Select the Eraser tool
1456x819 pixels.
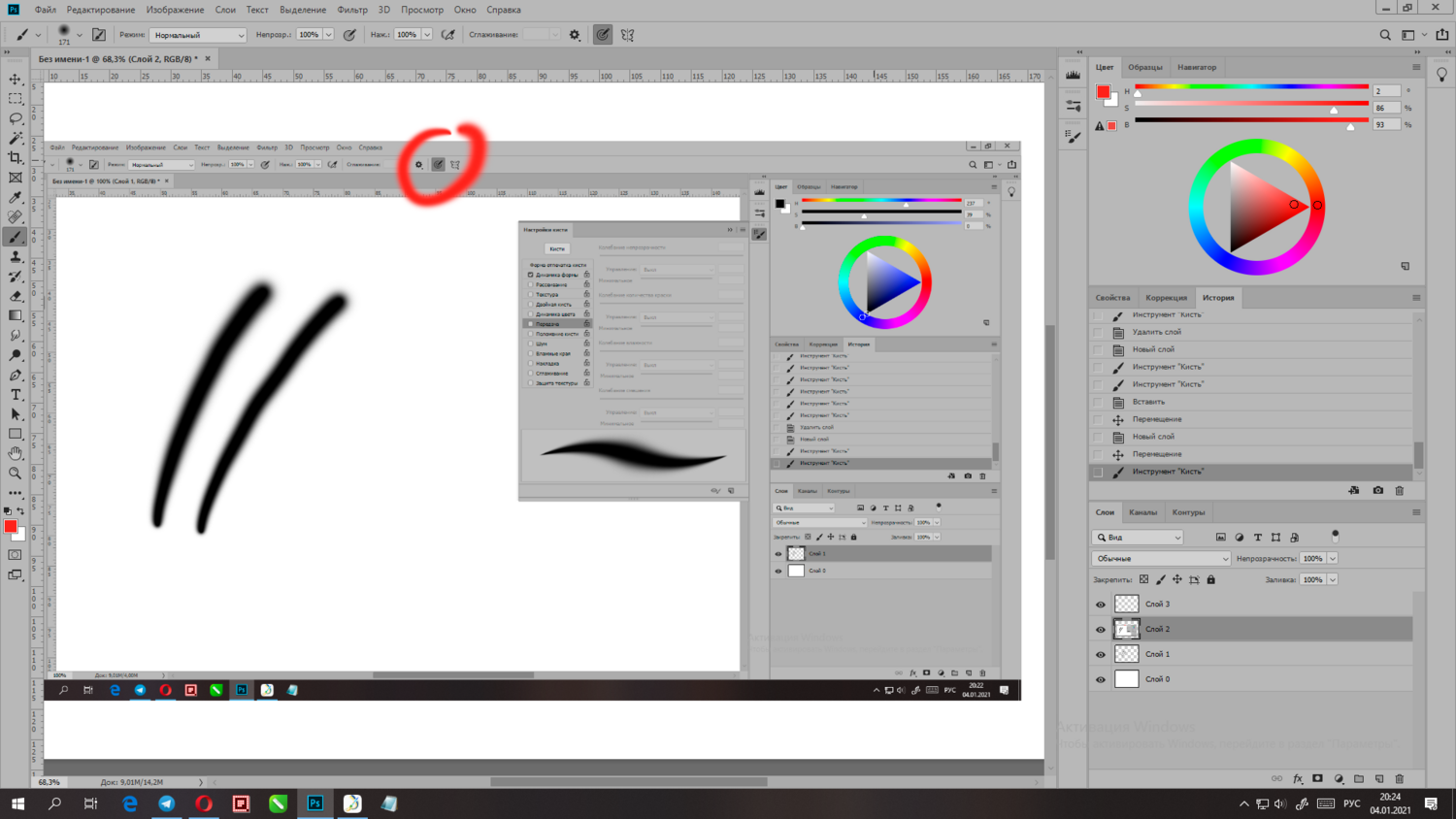tap(16, 296)
